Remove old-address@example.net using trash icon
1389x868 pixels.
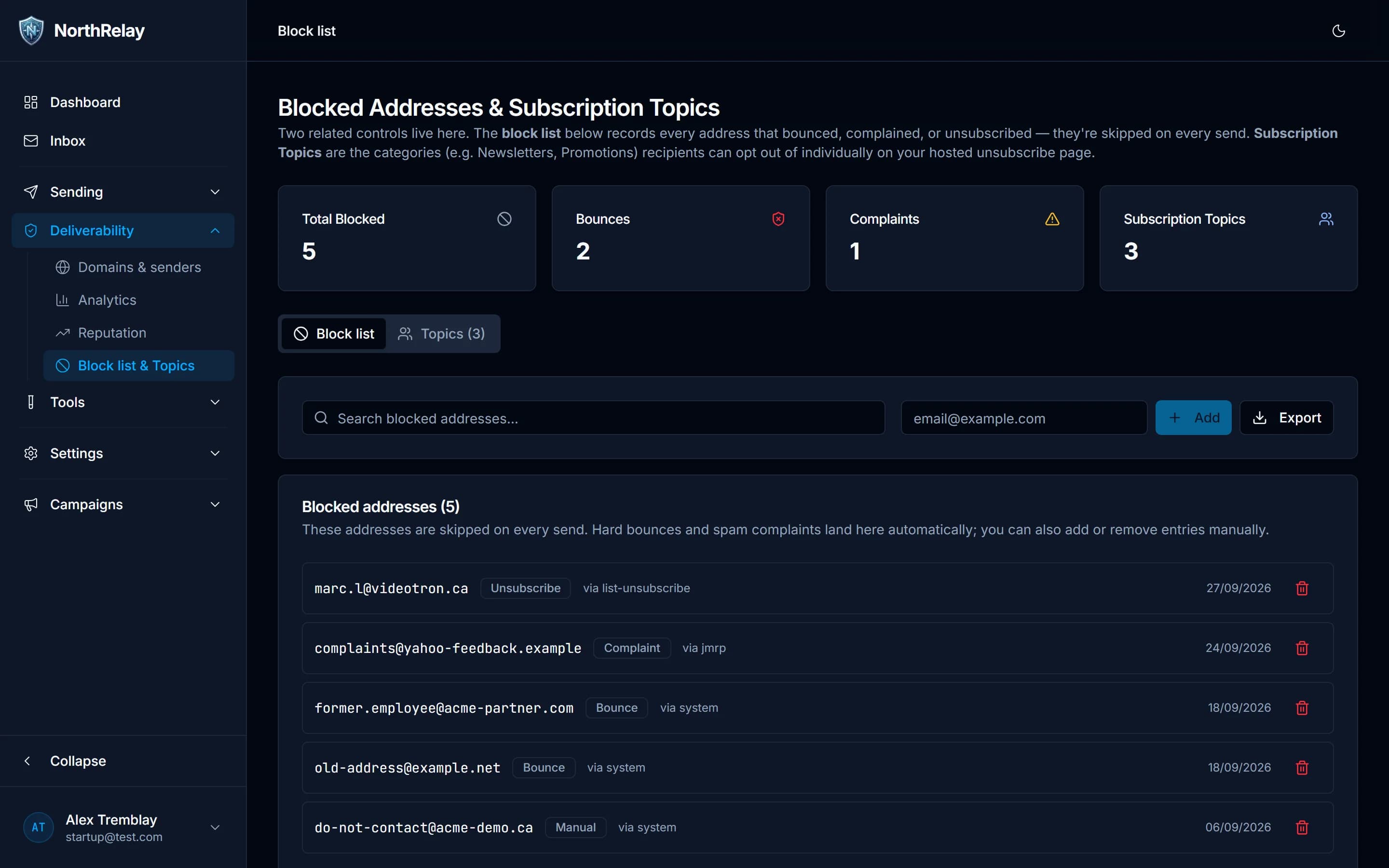pyautogui.click(x=1302, y=768)
